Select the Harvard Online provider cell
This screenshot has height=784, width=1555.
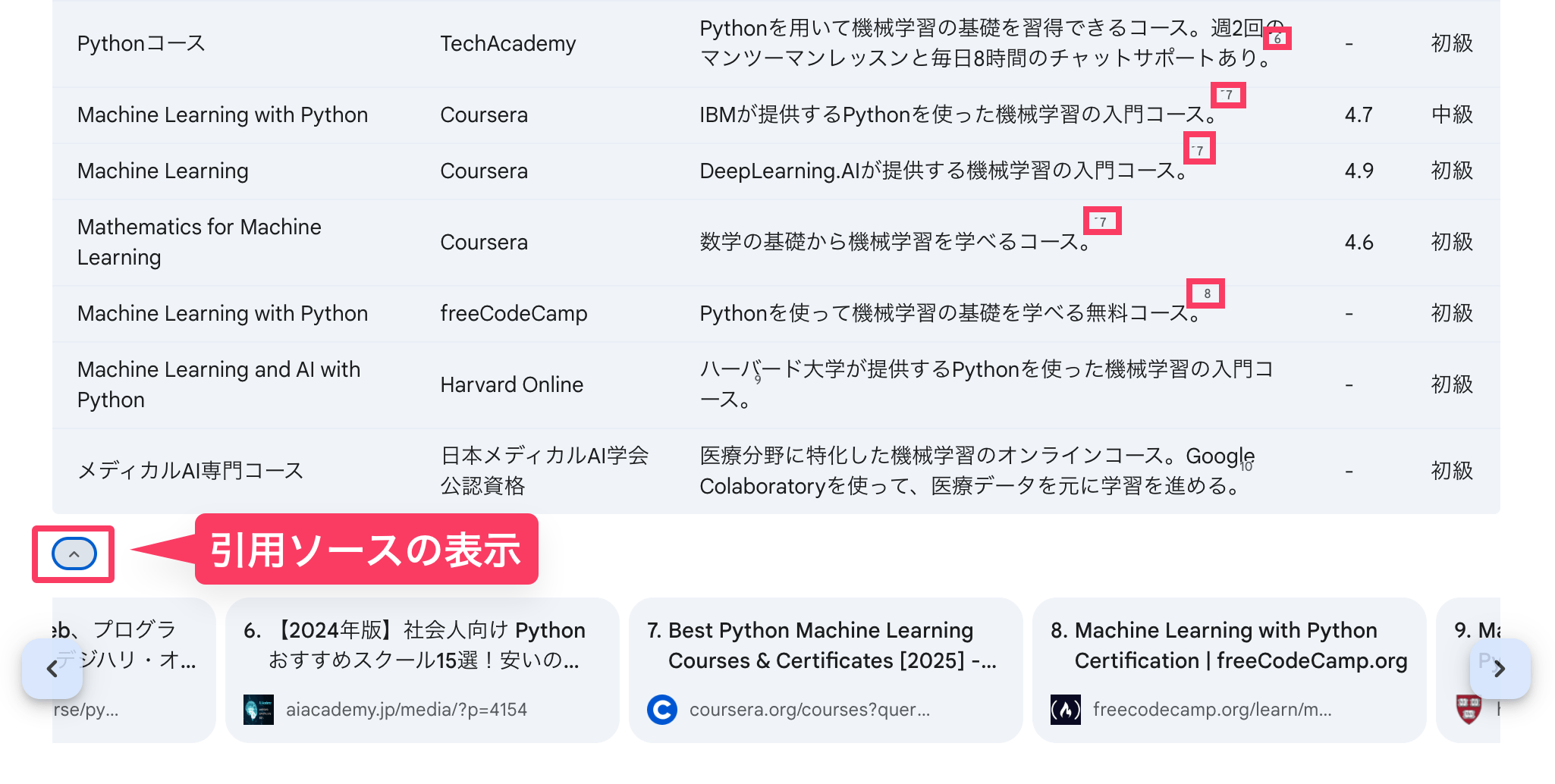tap(512, 385)
